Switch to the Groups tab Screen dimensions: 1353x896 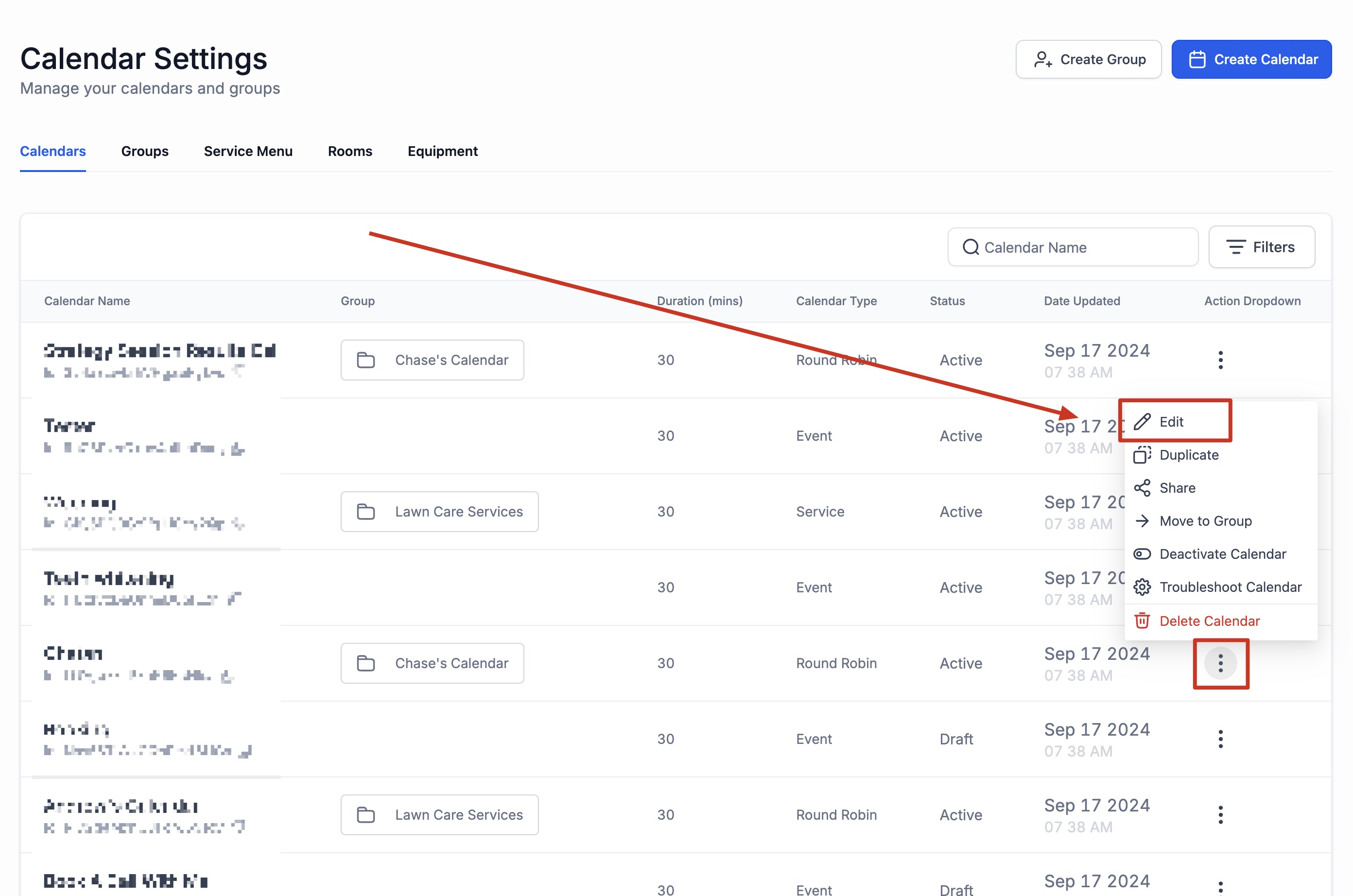pos(144,152)
